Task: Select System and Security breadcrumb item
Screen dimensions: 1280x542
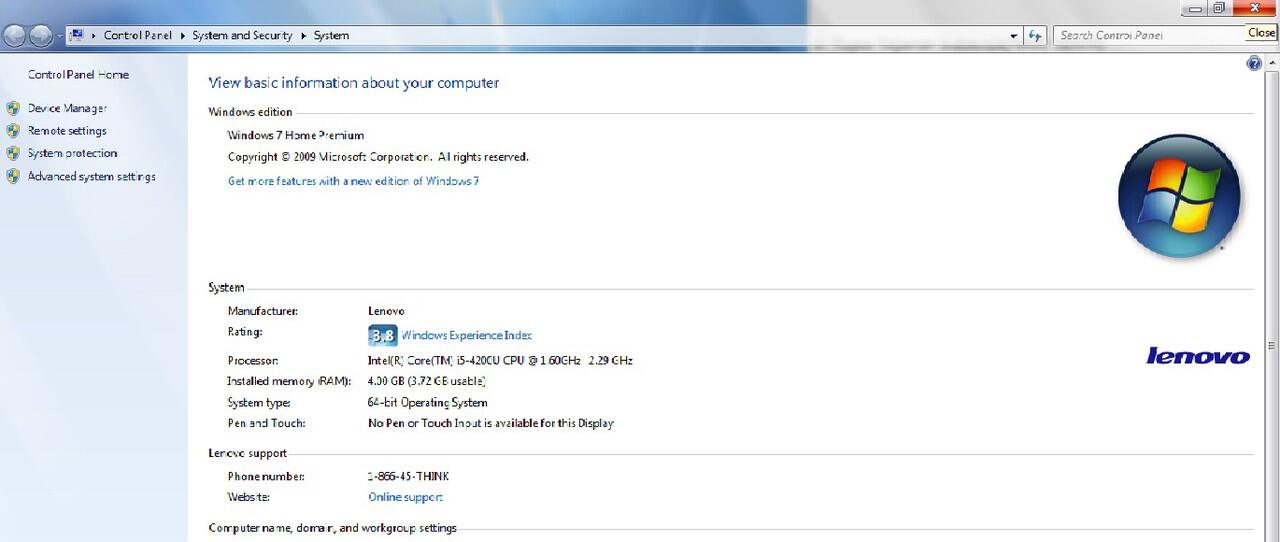Action: pos(242,36)
